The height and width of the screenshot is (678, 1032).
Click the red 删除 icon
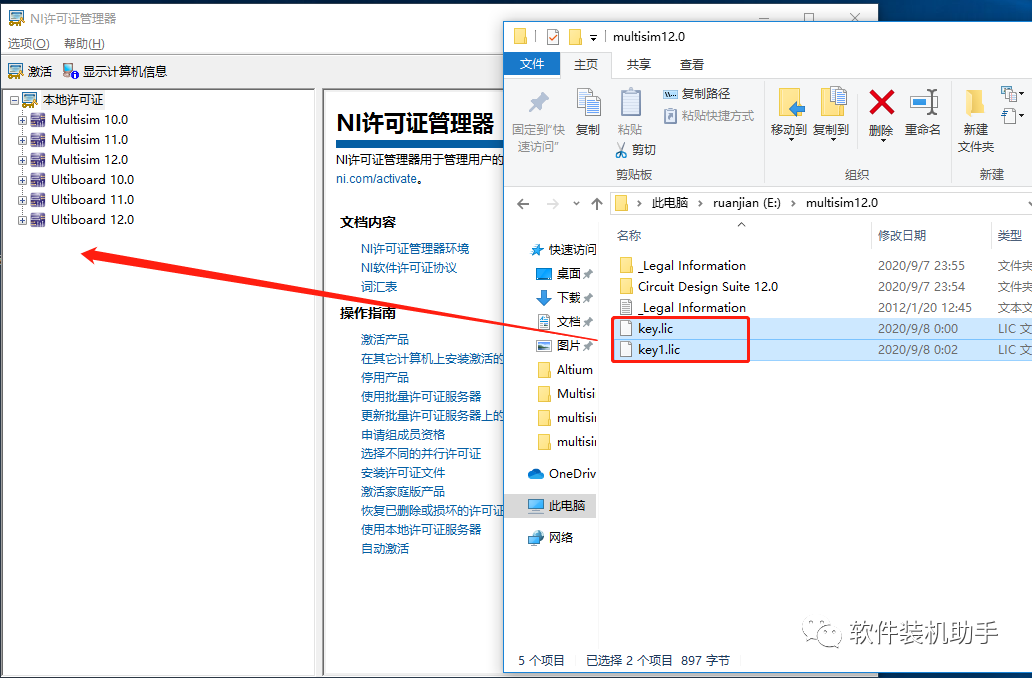coord(881,102)
